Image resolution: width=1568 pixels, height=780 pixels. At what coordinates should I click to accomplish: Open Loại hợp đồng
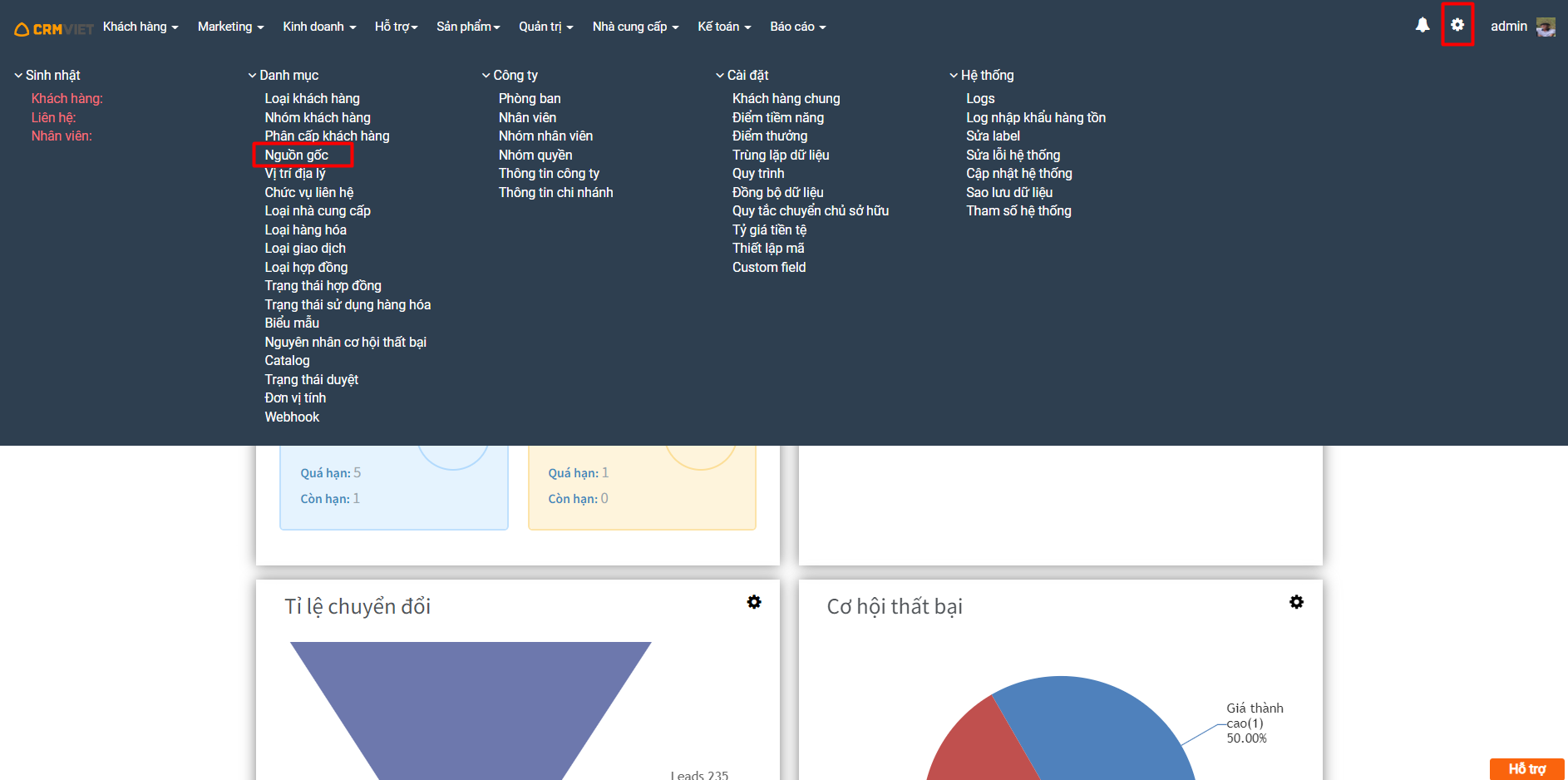pos(306,268)
